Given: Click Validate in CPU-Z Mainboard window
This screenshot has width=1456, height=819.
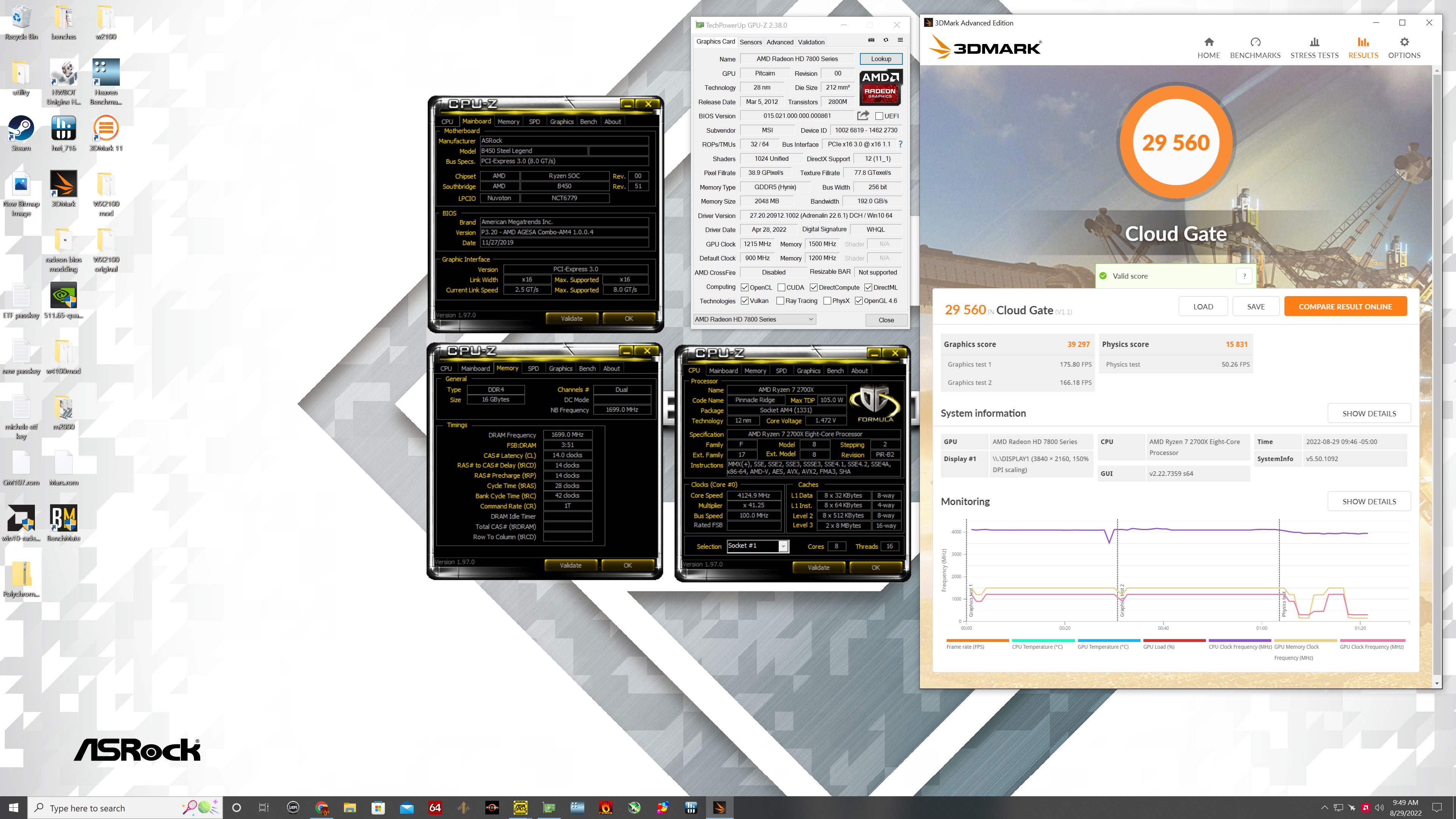Looking at the screenshot, I should point(571,319).
